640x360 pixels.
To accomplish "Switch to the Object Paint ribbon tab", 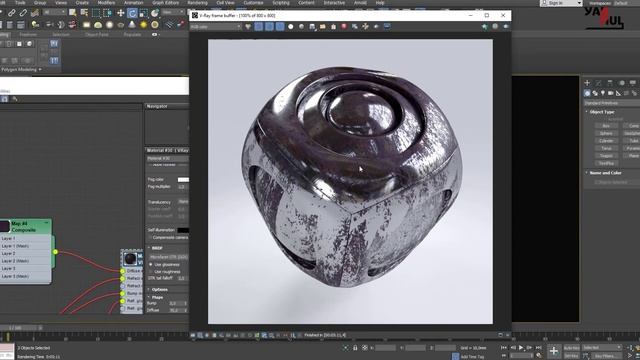I will pos(97,35).
